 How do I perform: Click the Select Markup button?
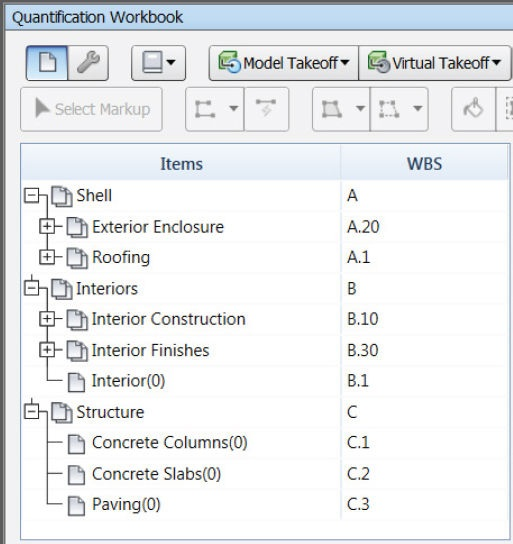point(92,109)
